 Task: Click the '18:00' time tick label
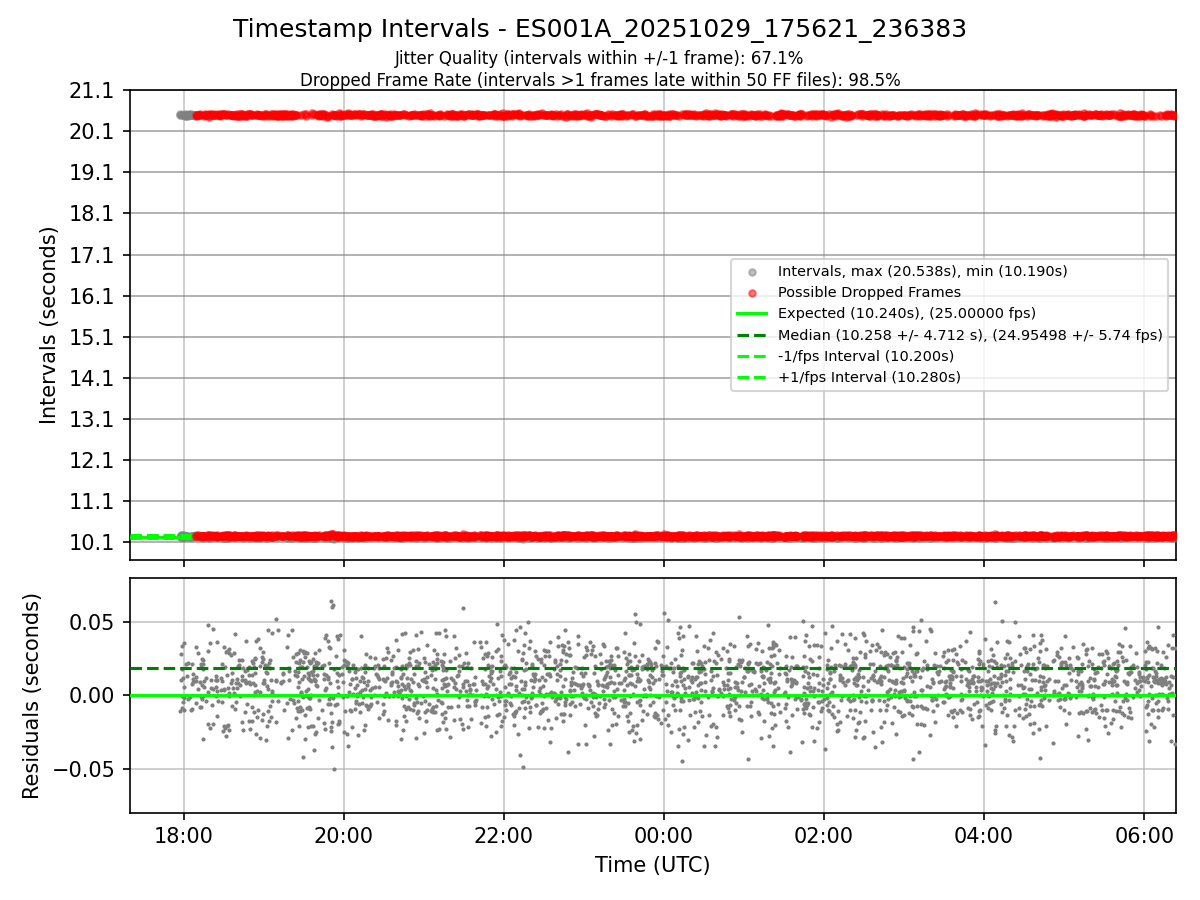coord(183,835)
